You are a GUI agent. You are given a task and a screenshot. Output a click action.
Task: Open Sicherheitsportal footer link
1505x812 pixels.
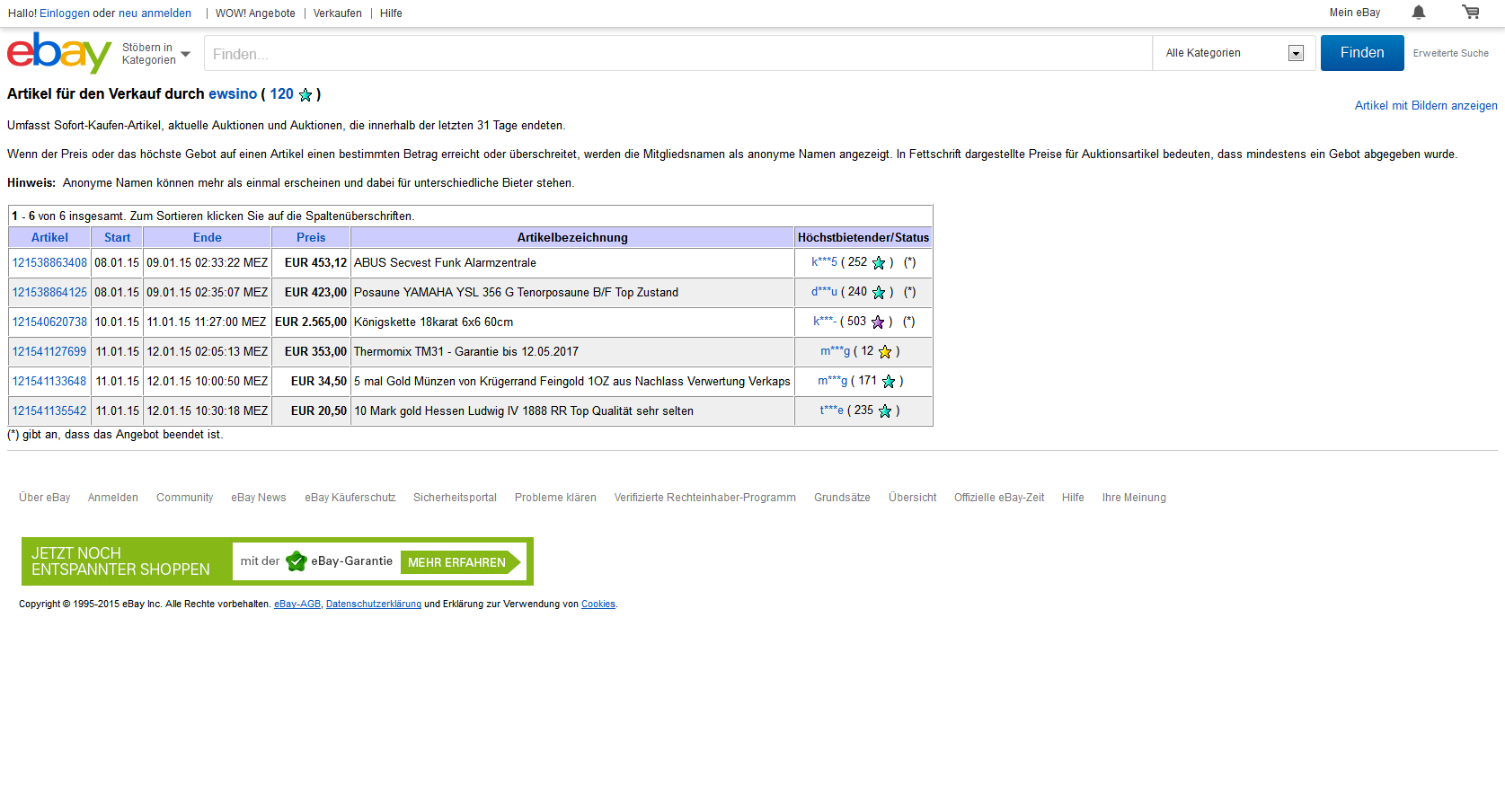click(x=455, y=498)
